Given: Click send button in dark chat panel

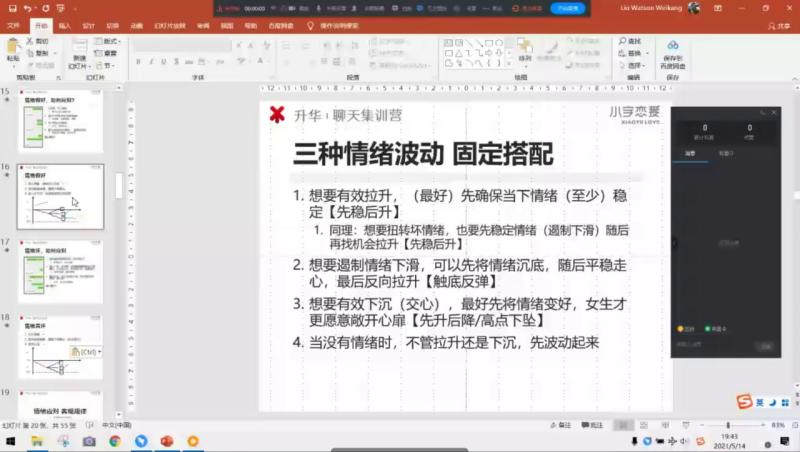Looking at the screenshot, I should (766, 346).
